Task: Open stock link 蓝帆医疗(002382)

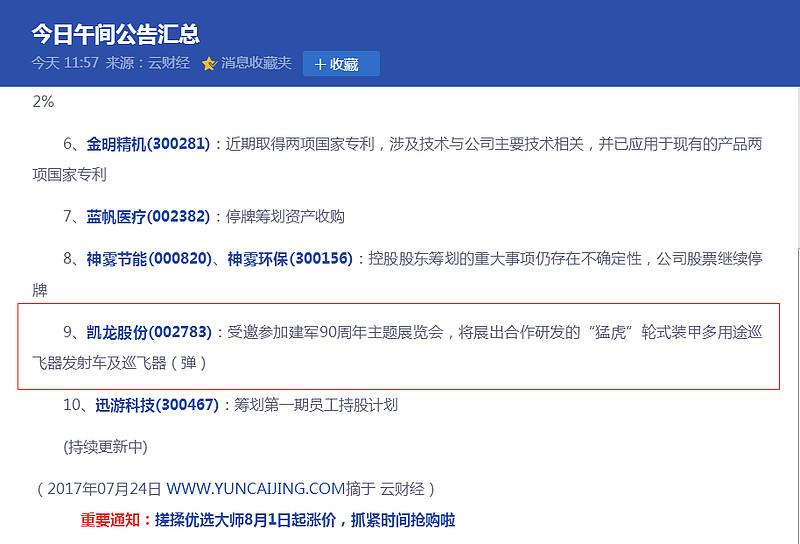Action: click(148, 217)
